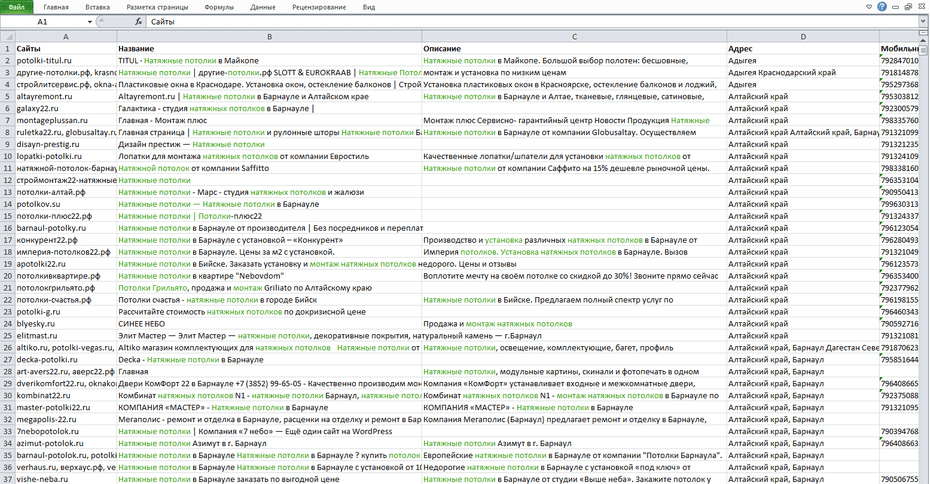Select row 1 header
The height and width of the screenshot is (484, 930).
point(7,49)
